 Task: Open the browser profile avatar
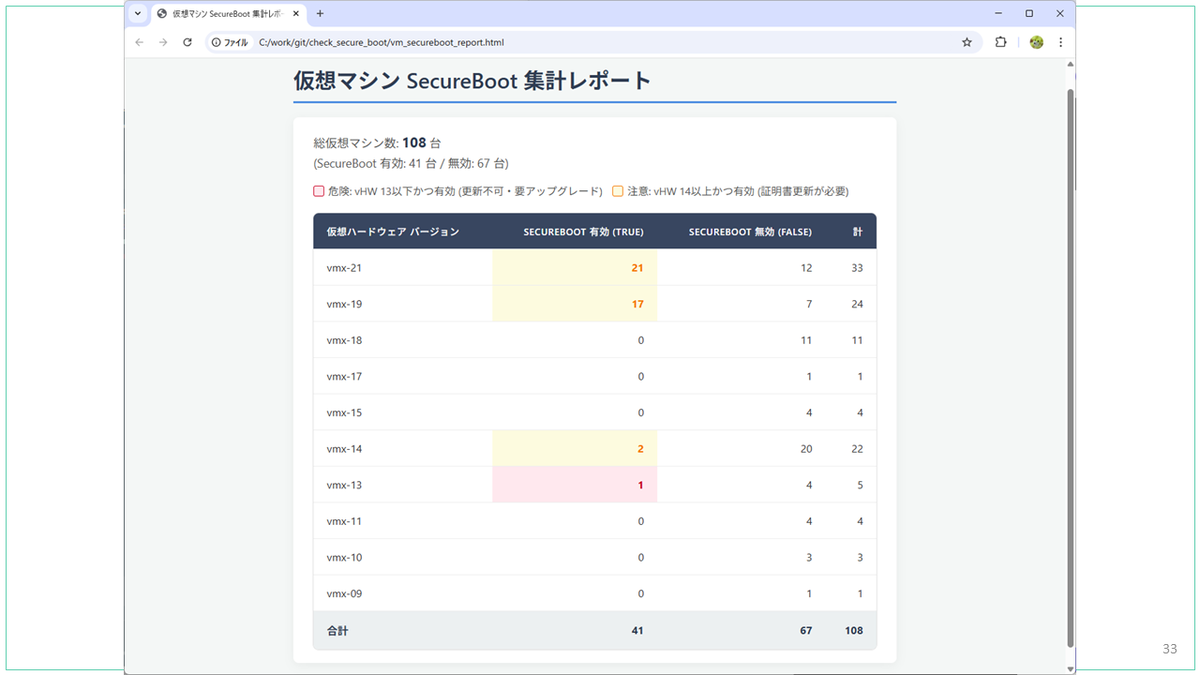1036,42
